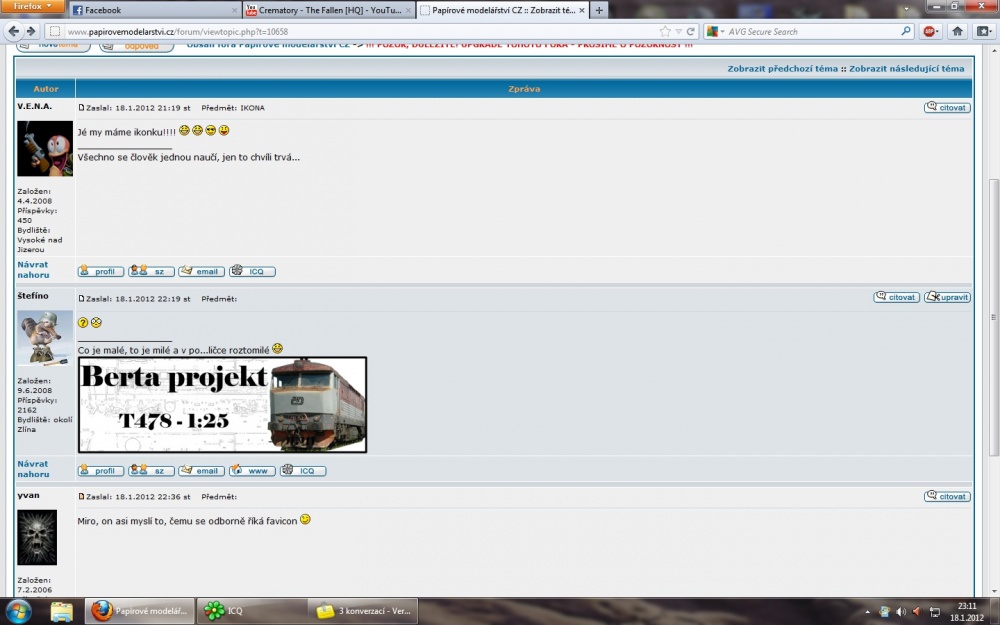Screen dimensions: 1000x625
Task: Close the Facebook tab
Action: pyautogui.click(x=234, y=10)
